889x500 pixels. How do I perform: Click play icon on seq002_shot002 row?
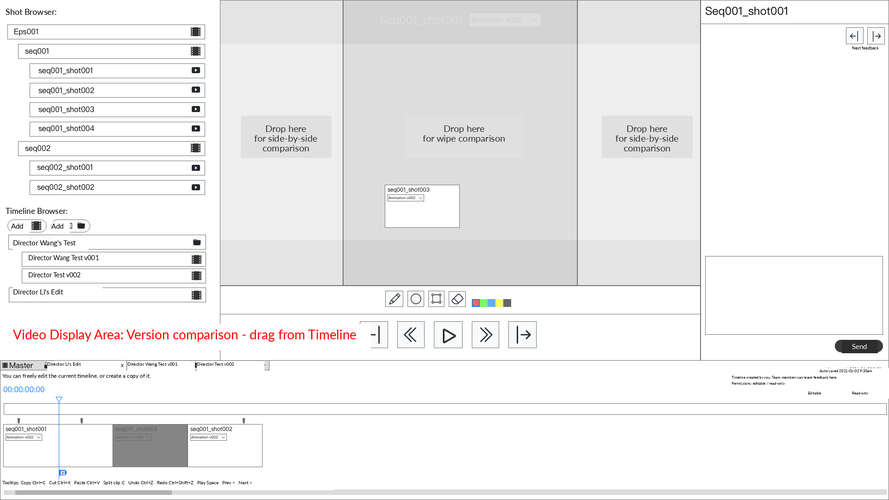point(196,187)
